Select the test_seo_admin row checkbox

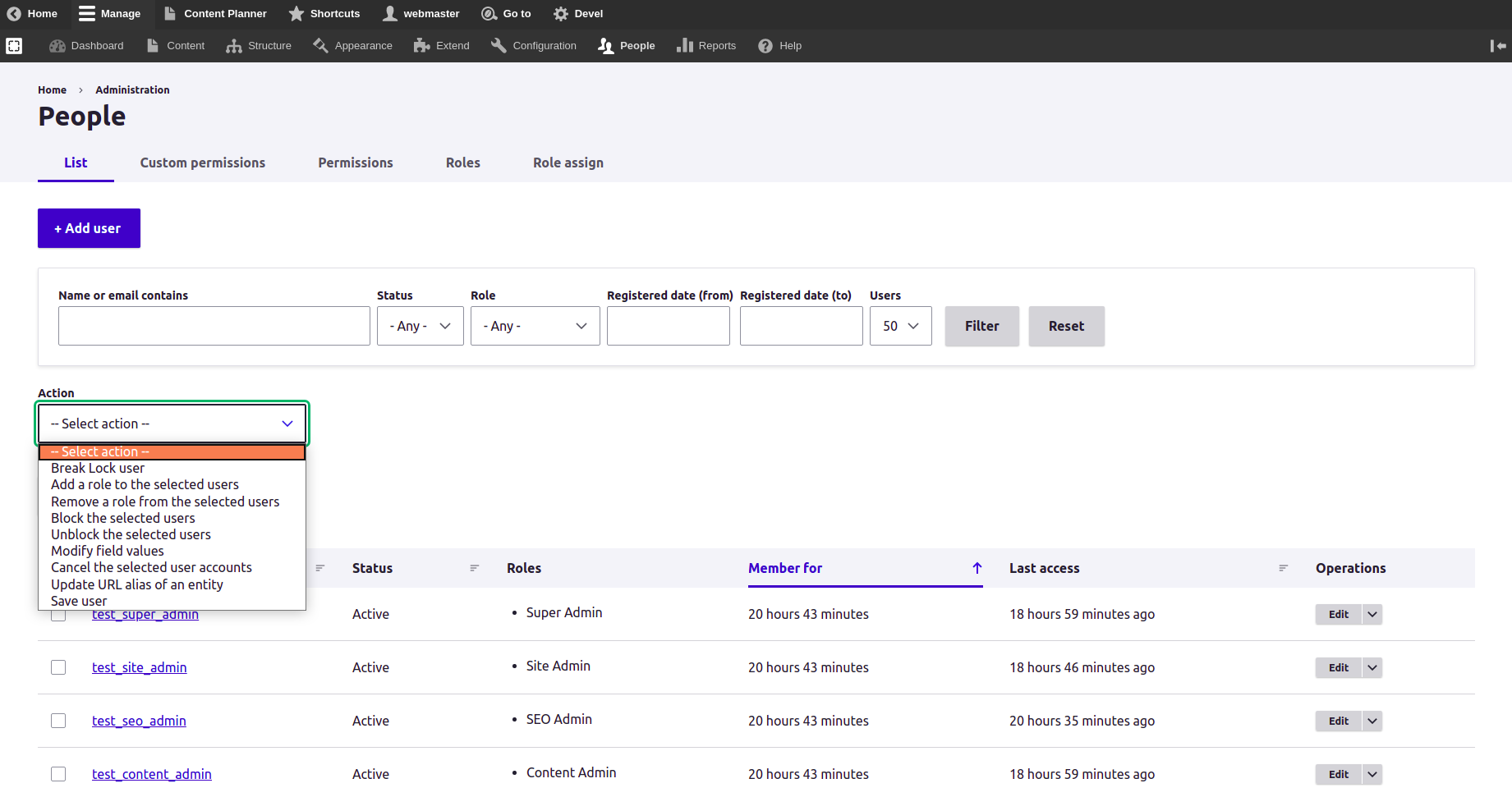coord(58,721)
